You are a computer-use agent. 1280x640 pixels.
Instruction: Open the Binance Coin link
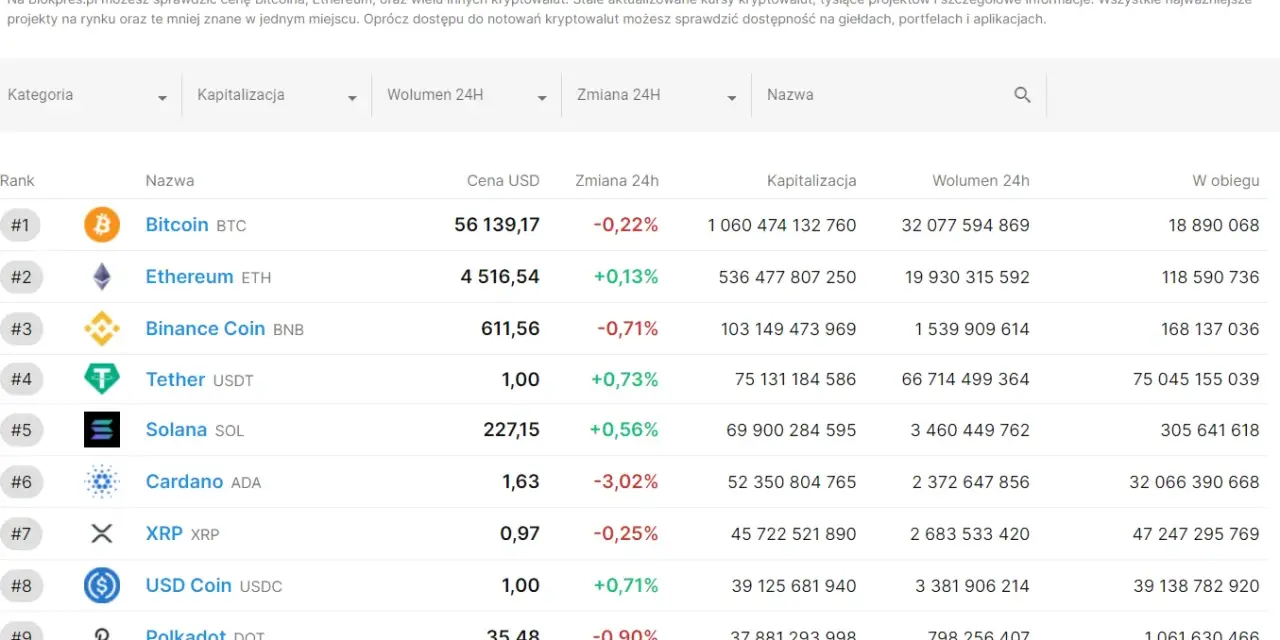(x=205, y=328)
